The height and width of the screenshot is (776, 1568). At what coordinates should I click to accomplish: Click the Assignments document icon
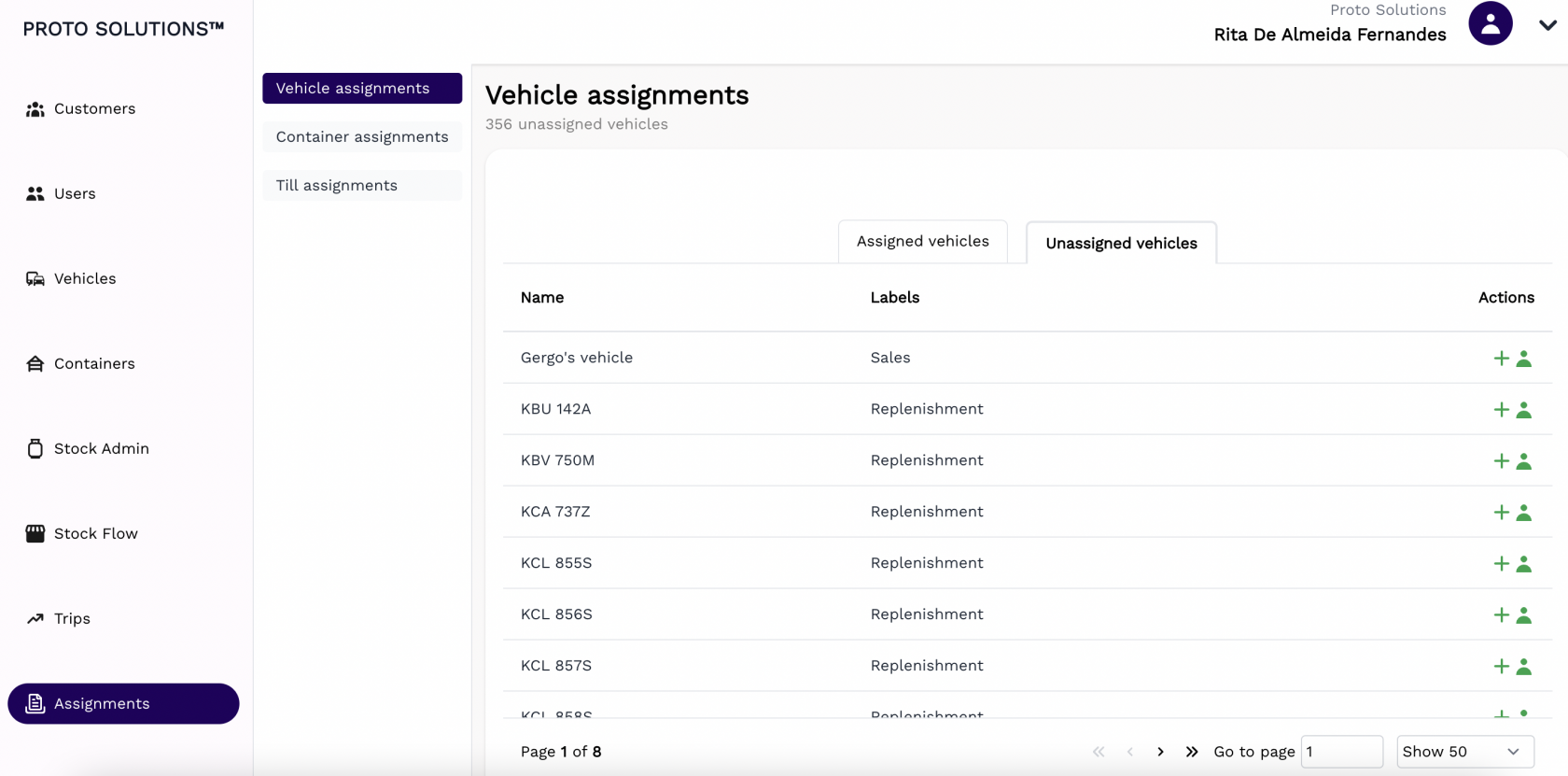click(x=35, y=704)
